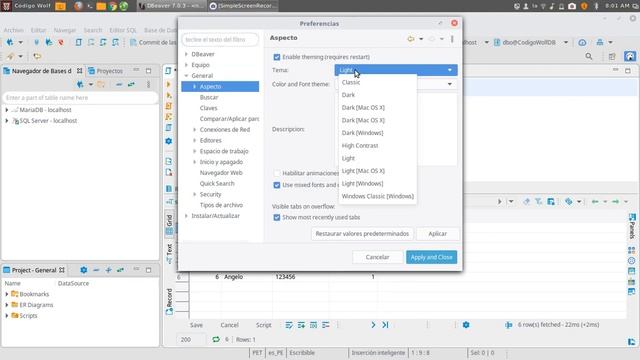This screenshot has width=640, height=360.
Task: Open Color and Font theme dropdown arrow
Action: pyautogui.click(x=449, y=84)
